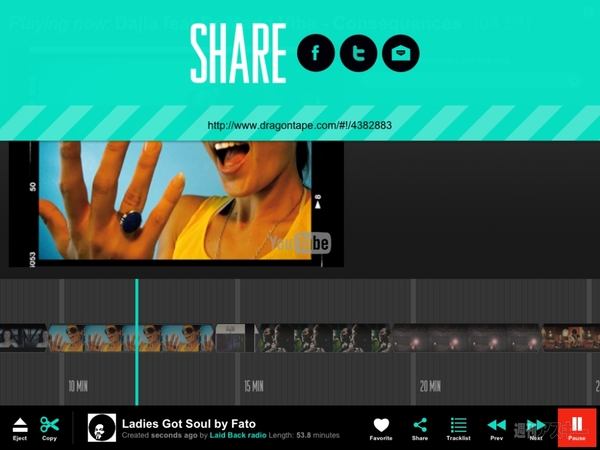
Task: Click the cyan playhead on the timeline
Action: pyautogui.click(x=136, y=340)
